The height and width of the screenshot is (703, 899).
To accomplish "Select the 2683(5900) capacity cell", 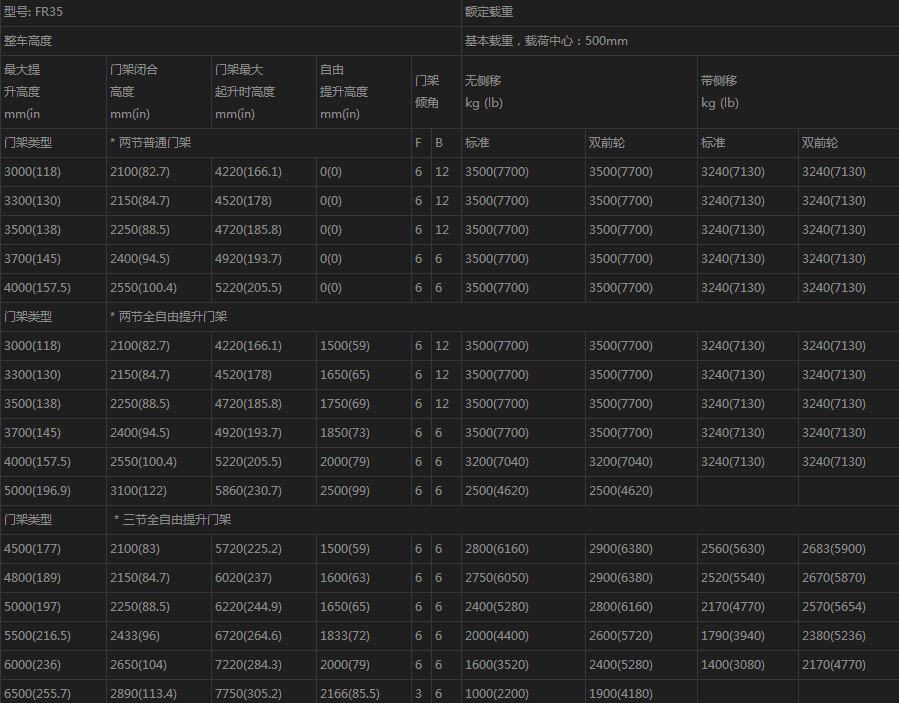I will 834,549.
